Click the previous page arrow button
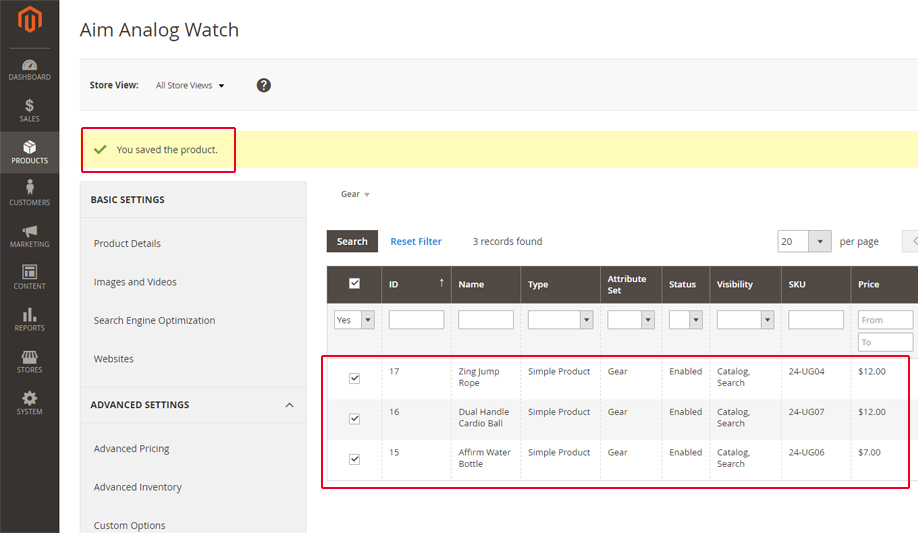This screenshot has height=533, width=918. click(x=911, y=241)
